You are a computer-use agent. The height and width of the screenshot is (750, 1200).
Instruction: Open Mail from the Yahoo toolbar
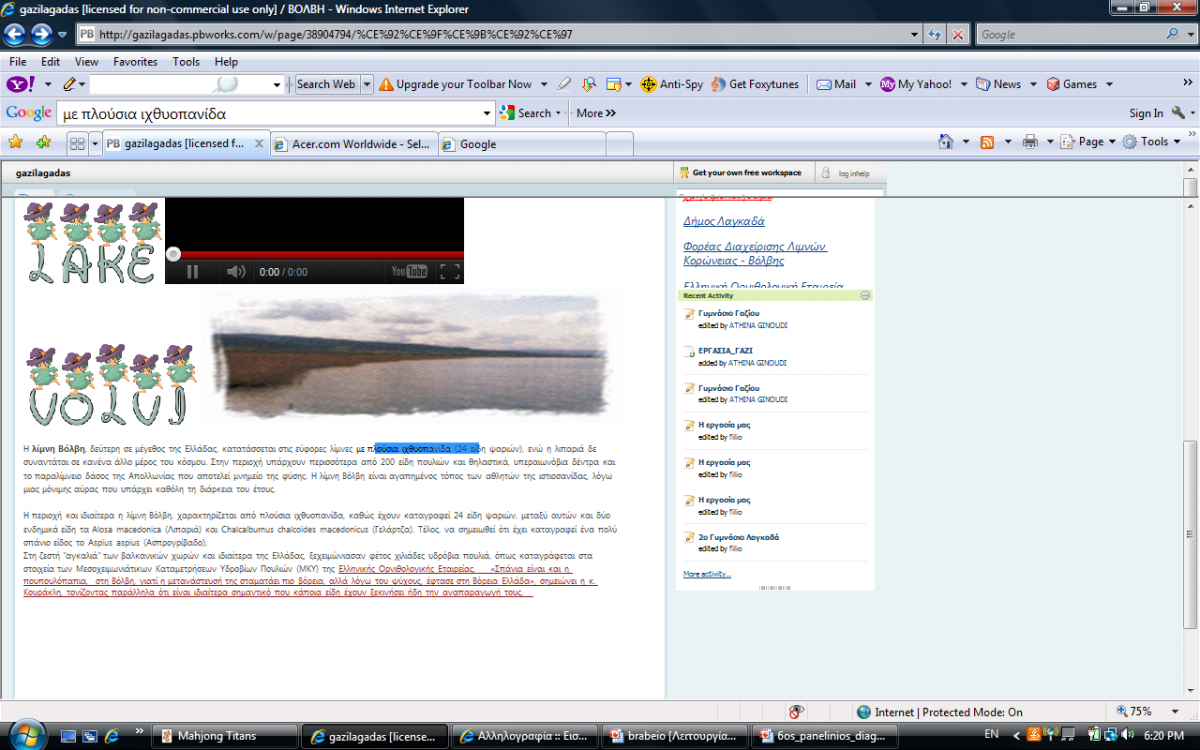(x=836, y=84)
